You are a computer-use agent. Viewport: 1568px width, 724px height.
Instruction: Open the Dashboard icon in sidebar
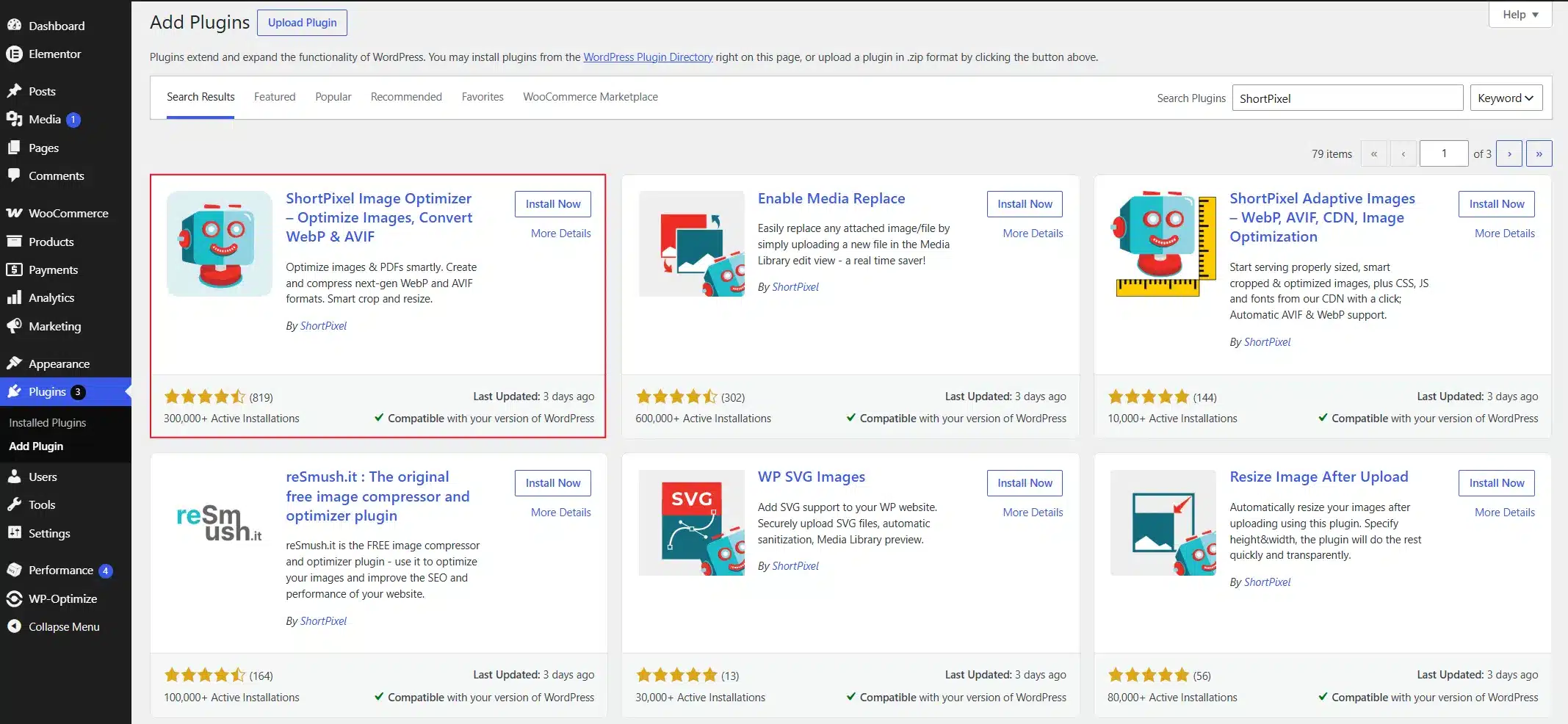point(14,25)
